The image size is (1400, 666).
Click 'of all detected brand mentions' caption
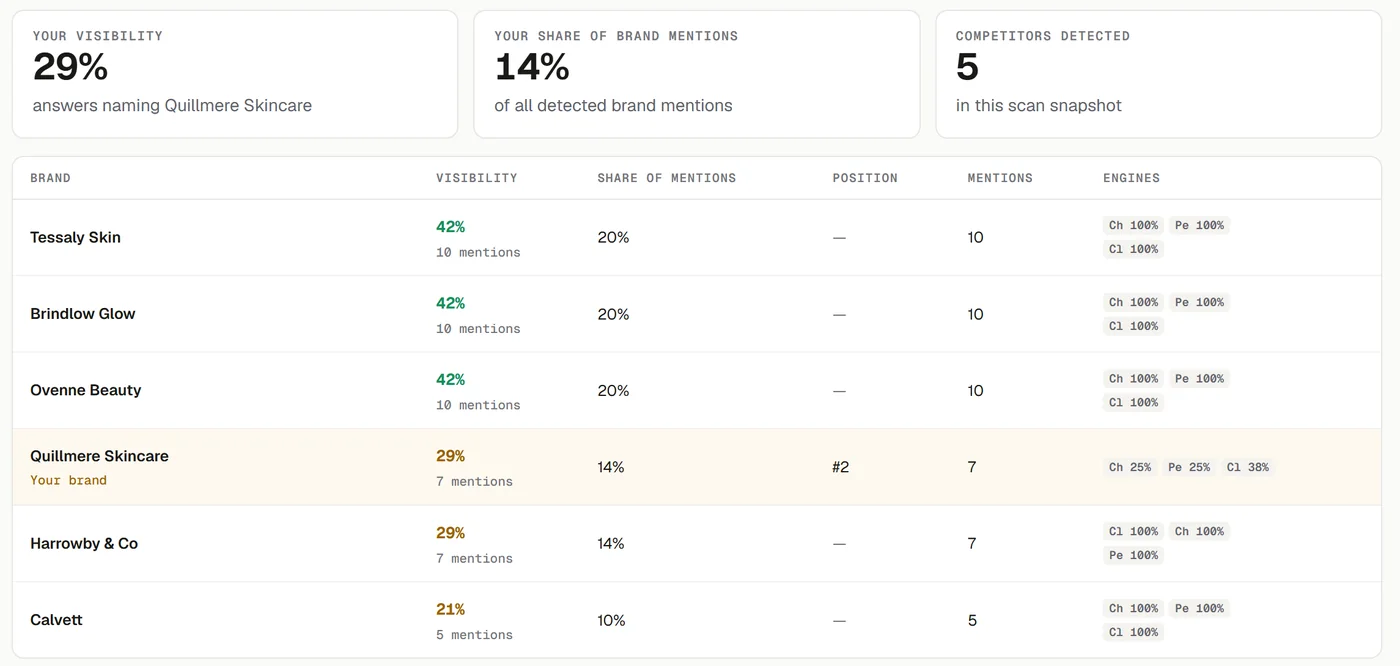[613, 105]
